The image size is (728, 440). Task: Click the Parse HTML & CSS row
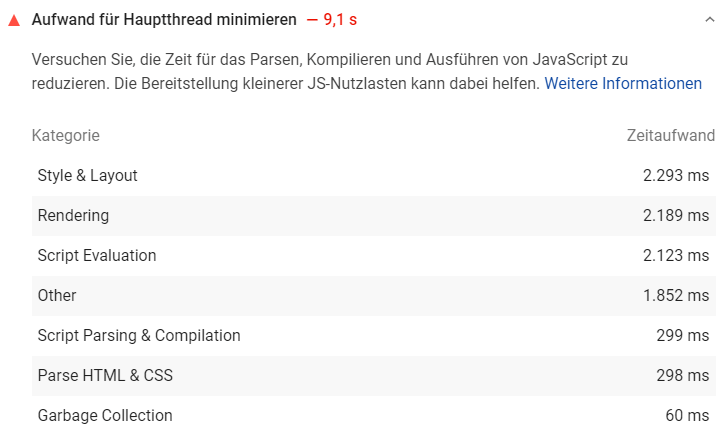point(374,375)
